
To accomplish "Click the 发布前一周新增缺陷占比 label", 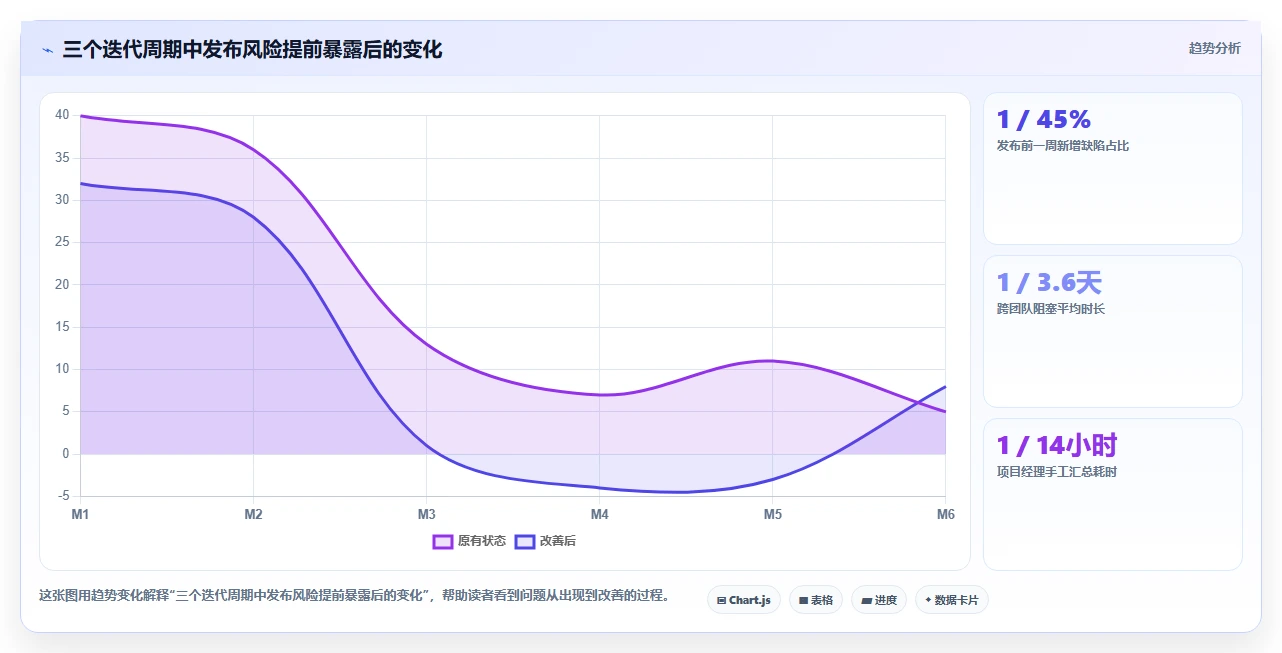I will [x=1063, y=146].
